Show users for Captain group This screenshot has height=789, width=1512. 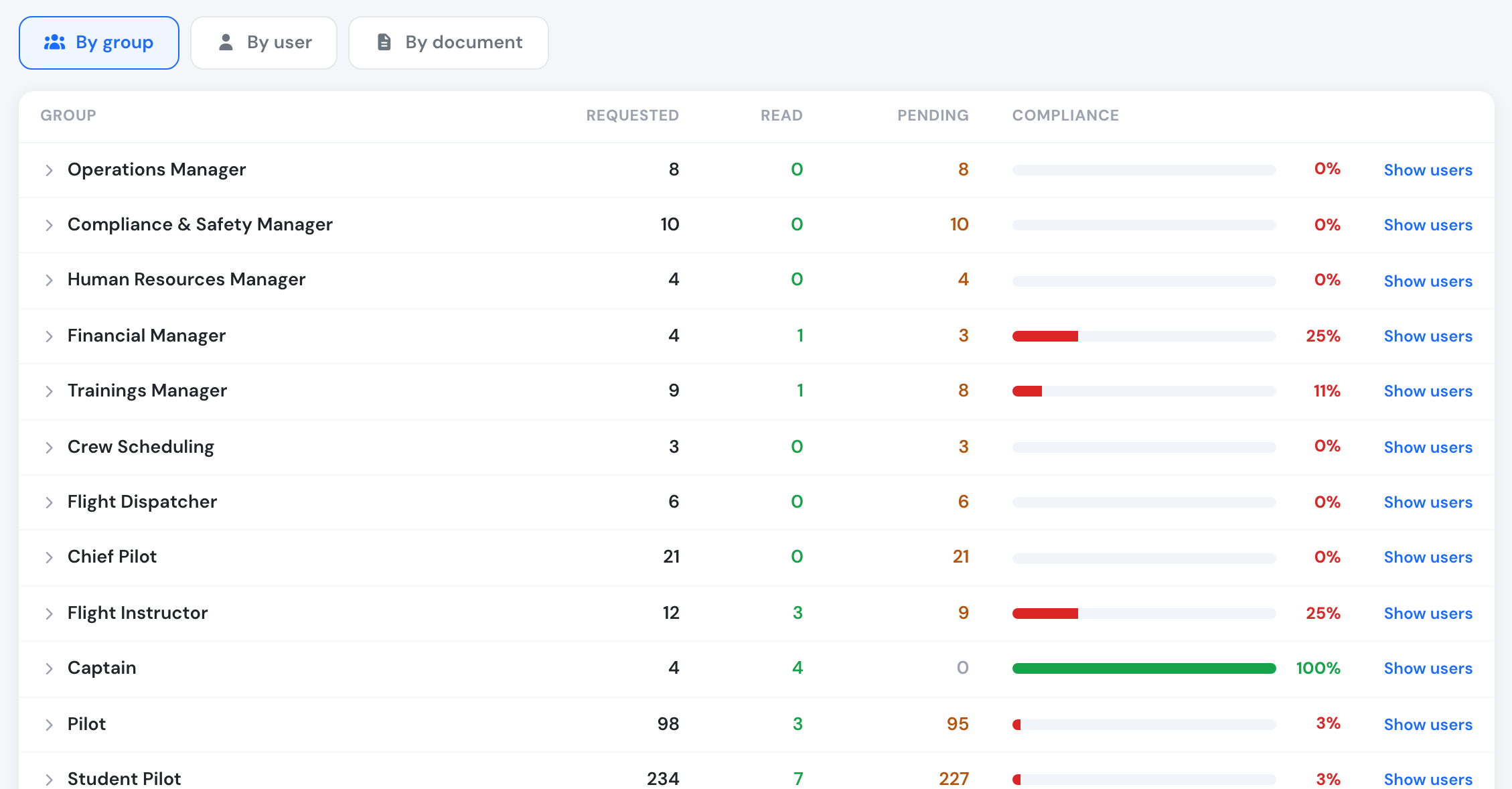tap(1428, 668)
